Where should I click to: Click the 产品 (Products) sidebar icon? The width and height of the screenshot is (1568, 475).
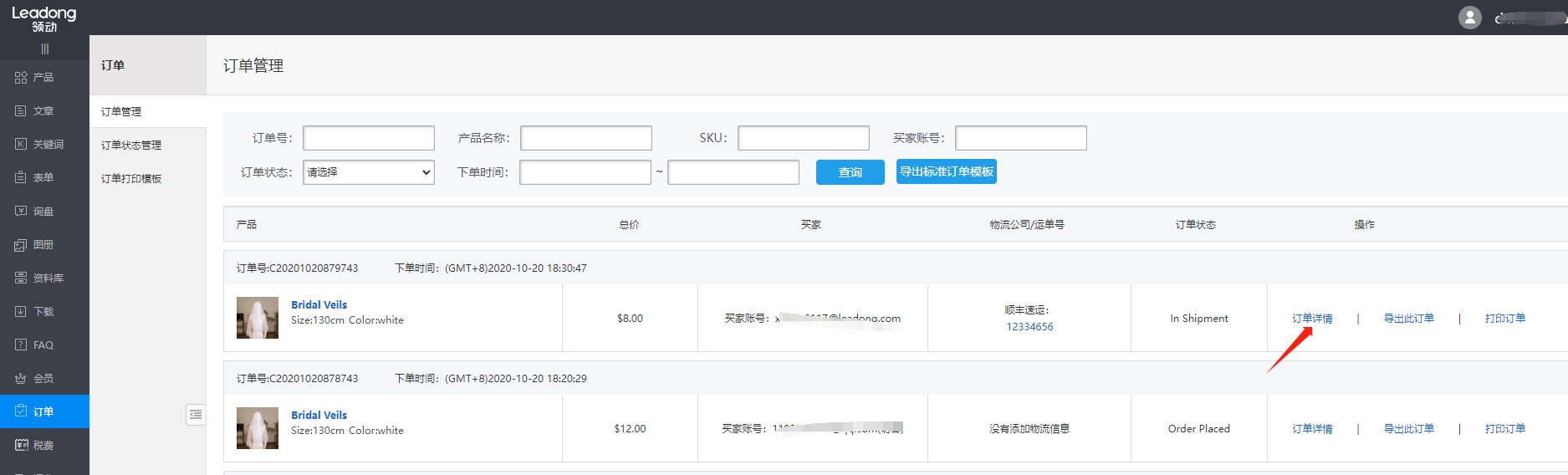click(x=21, y=78)
